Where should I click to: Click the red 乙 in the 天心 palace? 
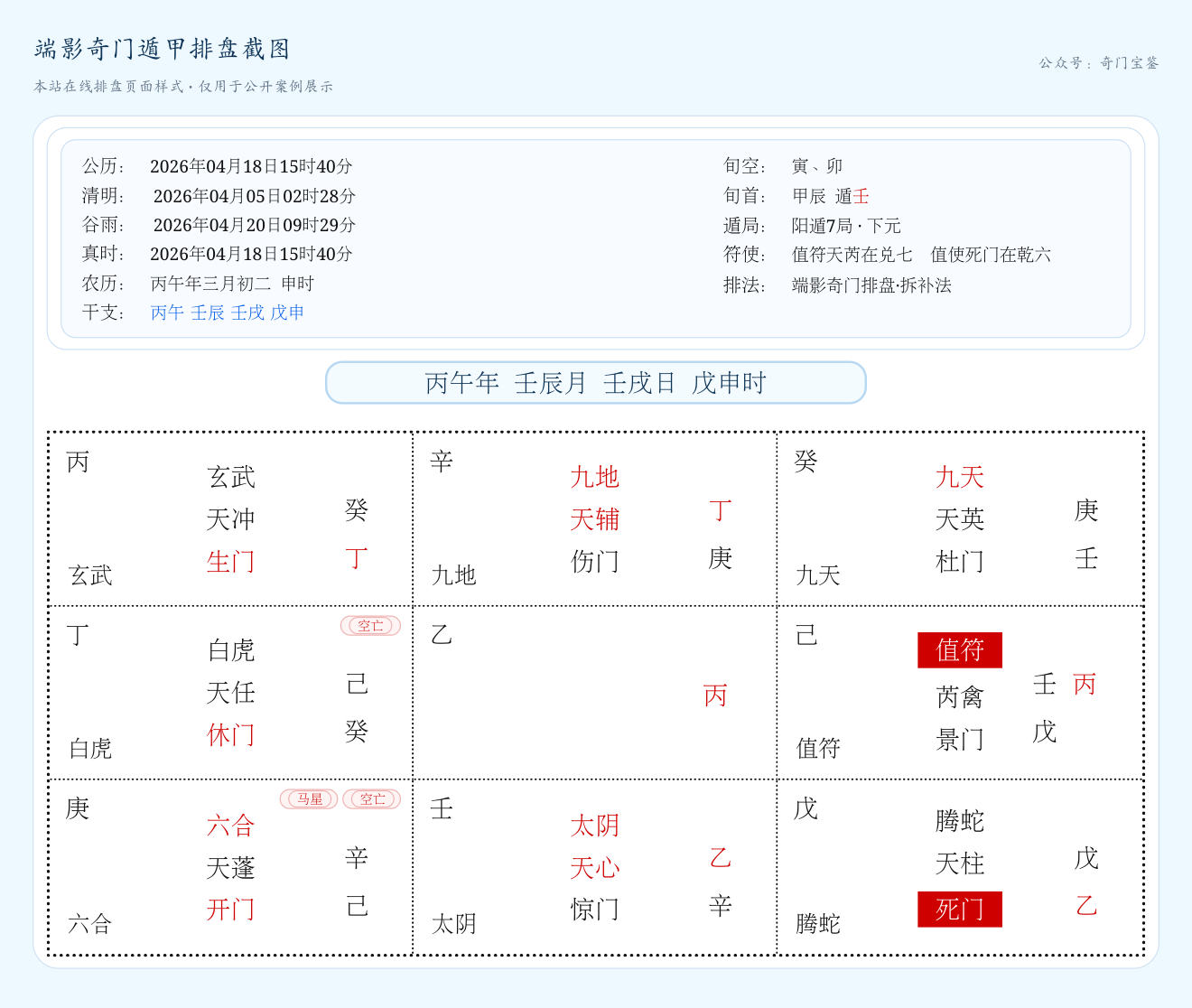pyautogui.click(x=720, y=858)
